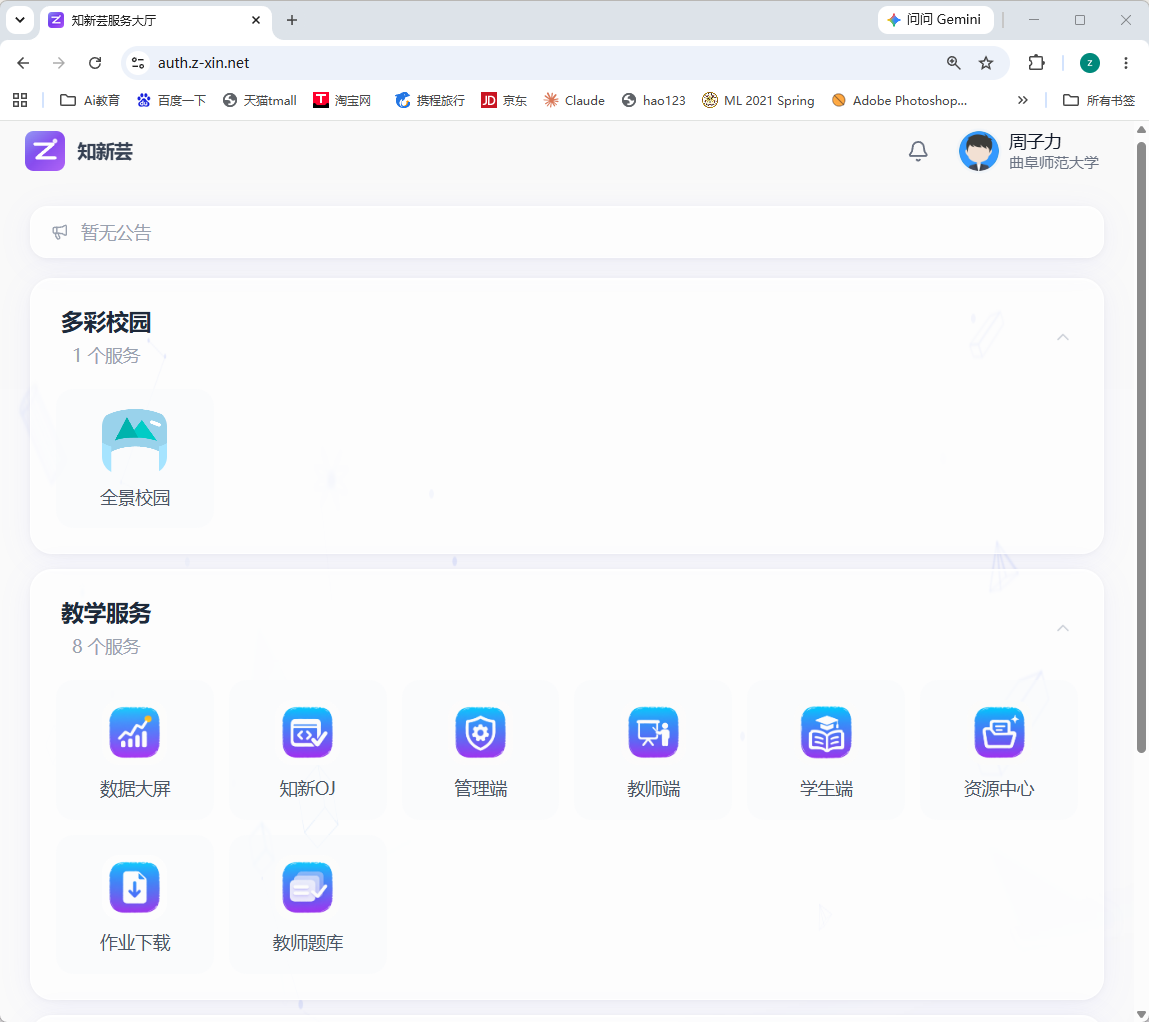Click the 暂无公告 announcement bar
The width and height of the screenshot is (1149, 1022).
click(x=567, y=232)
